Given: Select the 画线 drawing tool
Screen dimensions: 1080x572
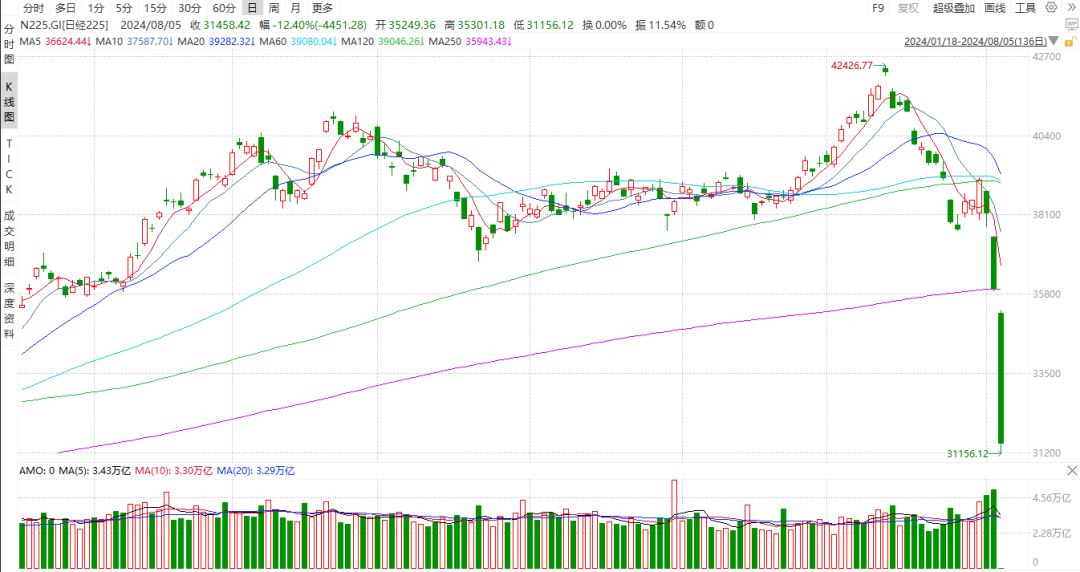Looking at the screenshot, I should [994, 8].
